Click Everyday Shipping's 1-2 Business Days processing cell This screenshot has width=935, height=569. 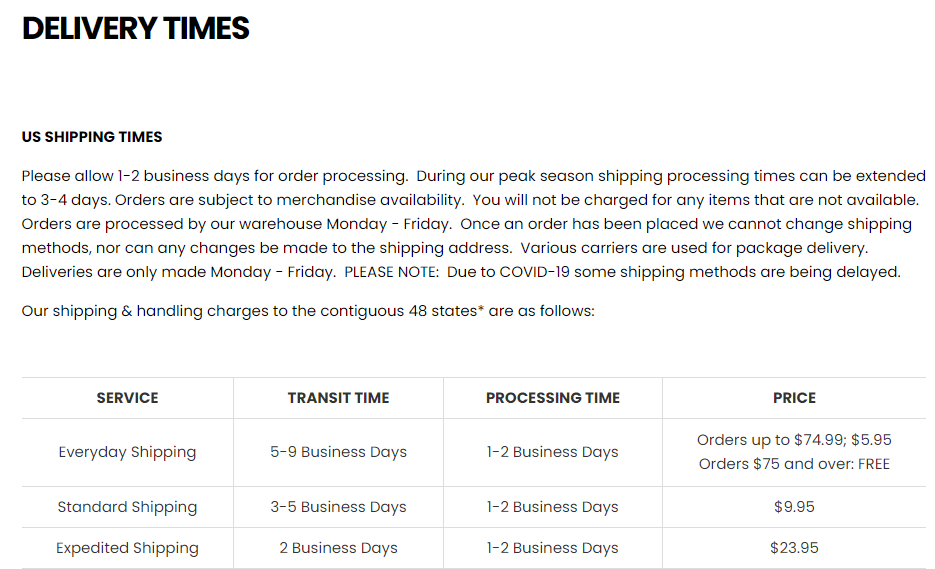[553, 452]
